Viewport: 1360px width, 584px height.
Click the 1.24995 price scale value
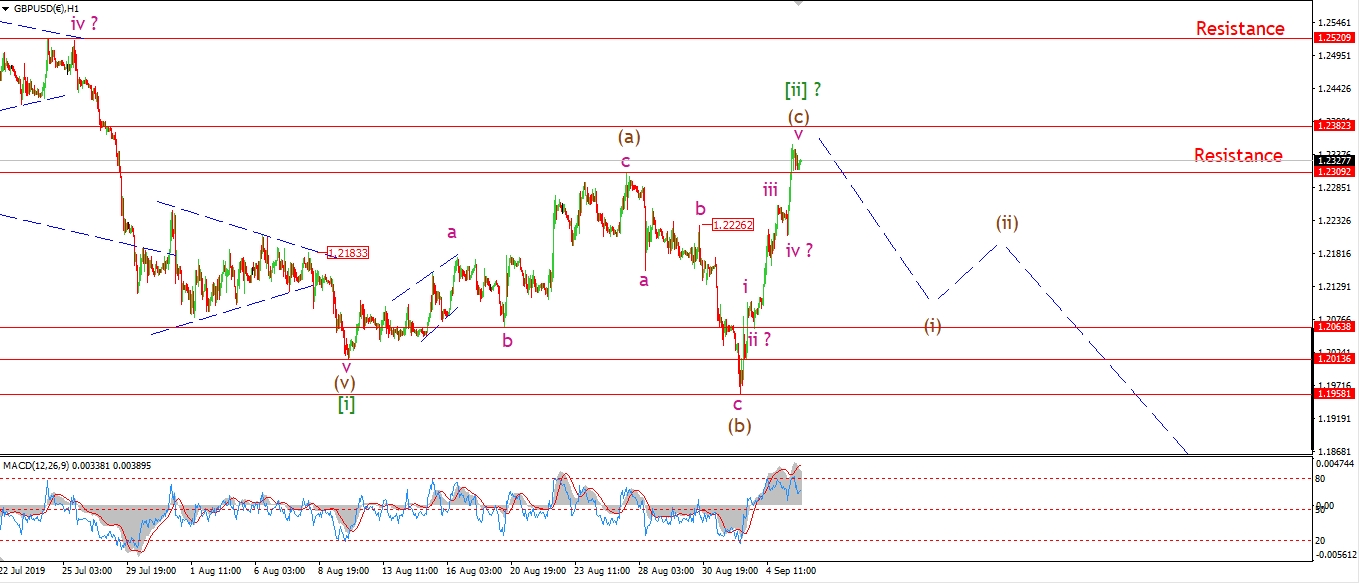tap(1337, 56)
